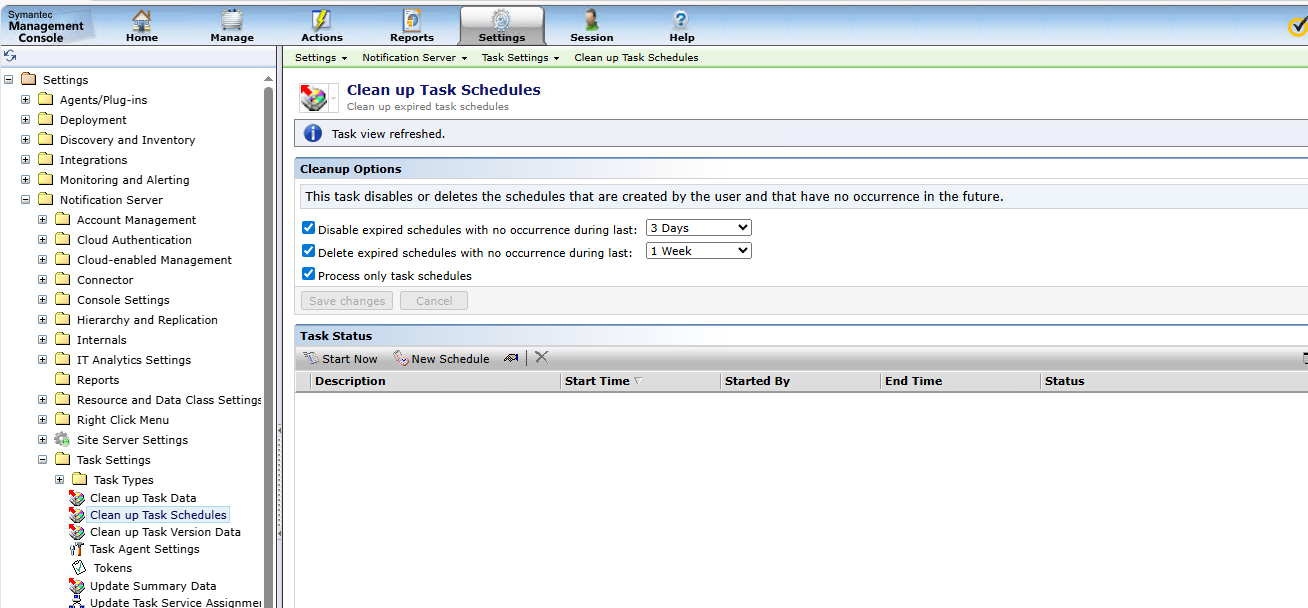
Task: Click the New Schedule icon
Action: tap(400, 358)
